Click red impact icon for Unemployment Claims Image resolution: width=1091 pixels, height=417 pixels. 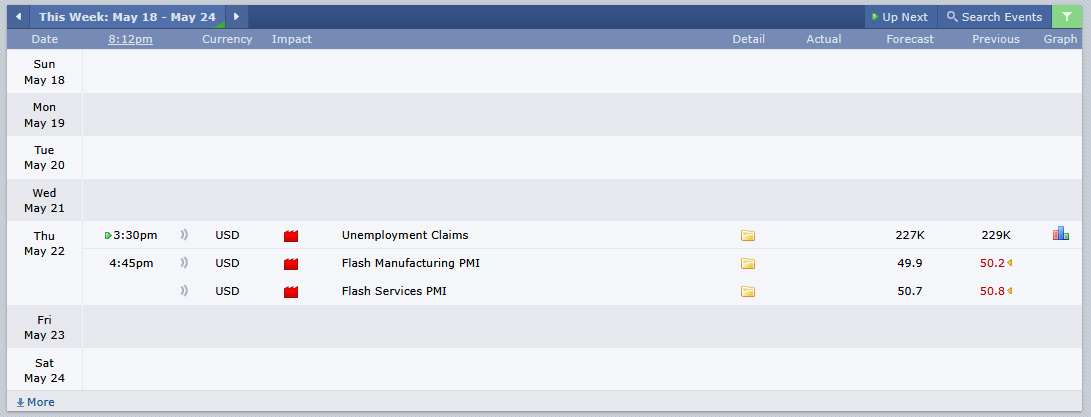click(291, 236)
